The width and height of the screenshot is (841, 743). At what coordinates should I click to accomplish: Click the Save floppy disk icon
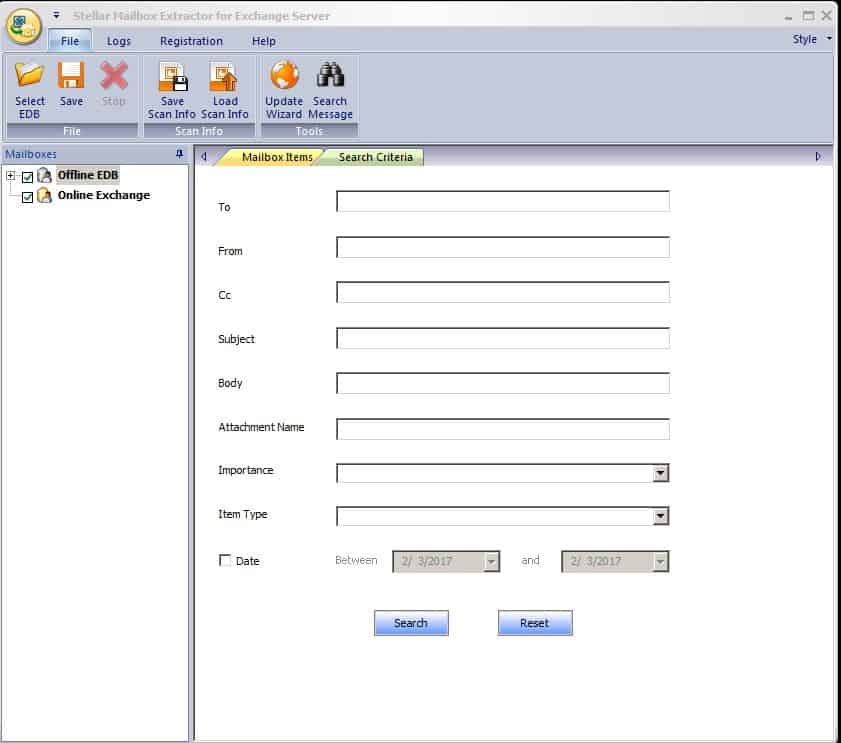point(71,75)
